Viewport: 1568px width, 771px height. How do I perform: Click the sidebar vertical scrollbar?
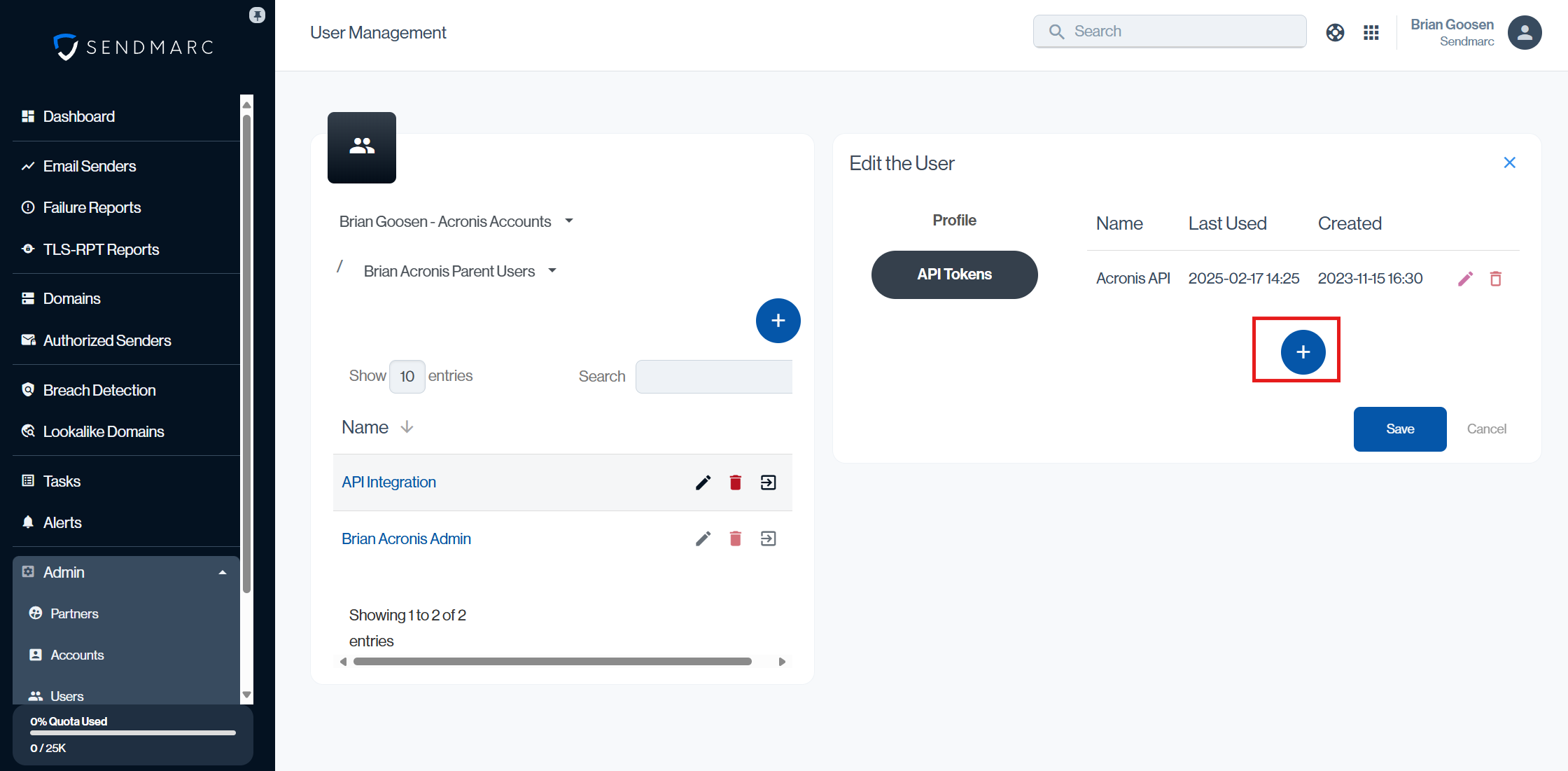point(246,354)
